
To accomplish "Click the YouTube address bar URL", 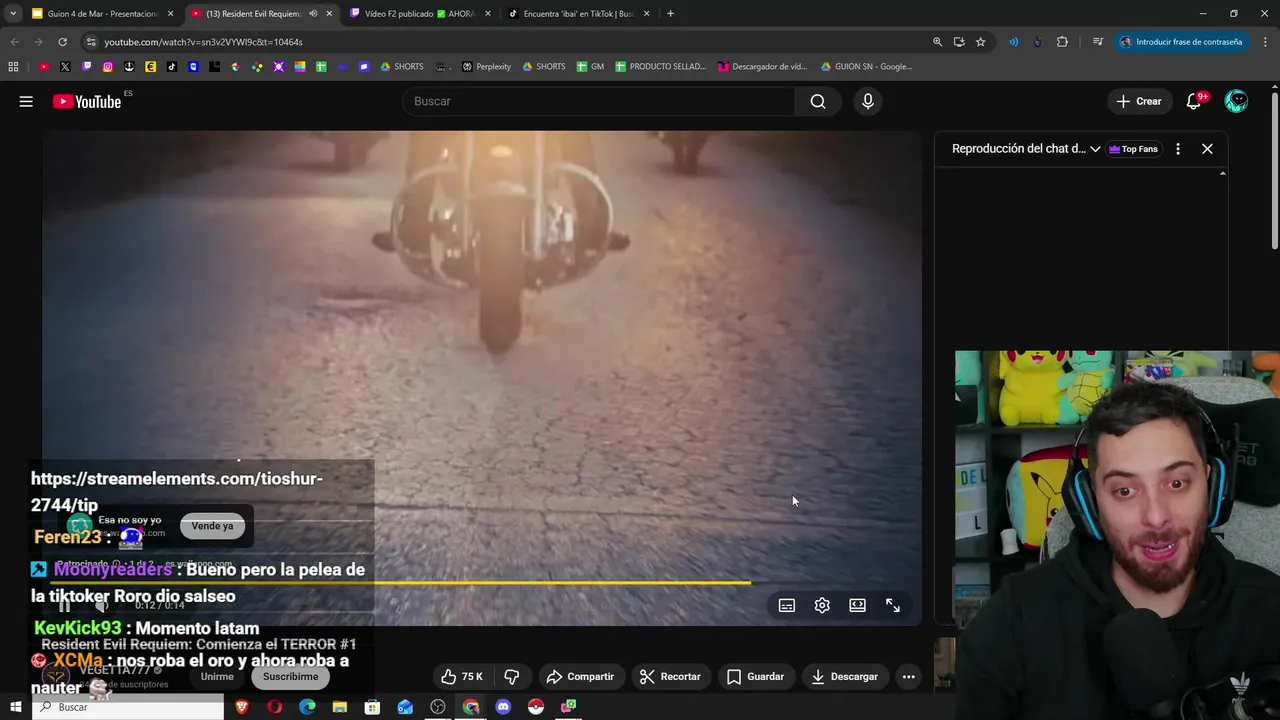I will point(203,42).
